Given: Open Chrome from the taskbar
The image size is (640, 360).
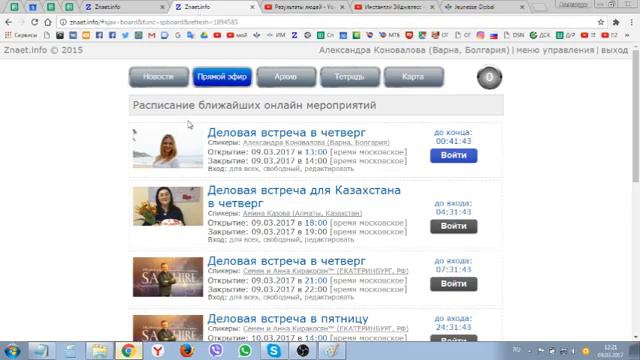Looking at the screenshot, I should 129,351.
